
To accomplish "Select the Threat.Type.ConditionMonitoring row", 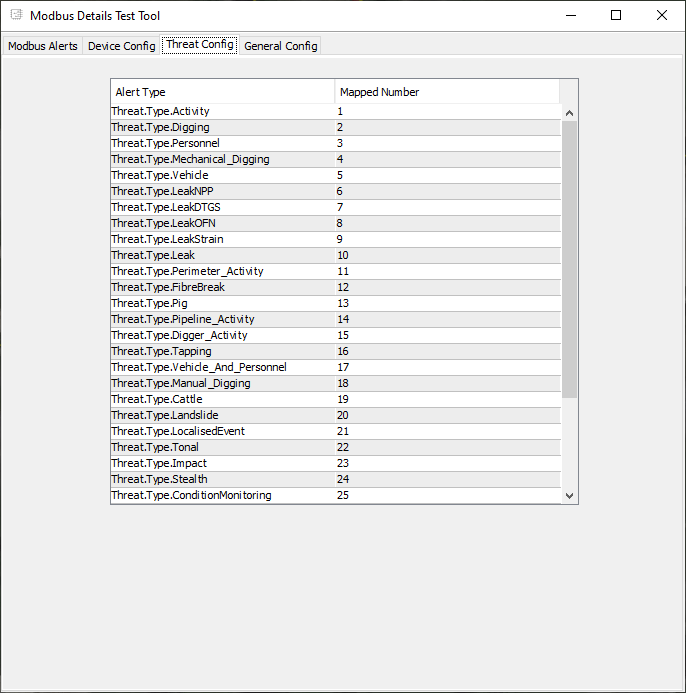I will point(336,495).
